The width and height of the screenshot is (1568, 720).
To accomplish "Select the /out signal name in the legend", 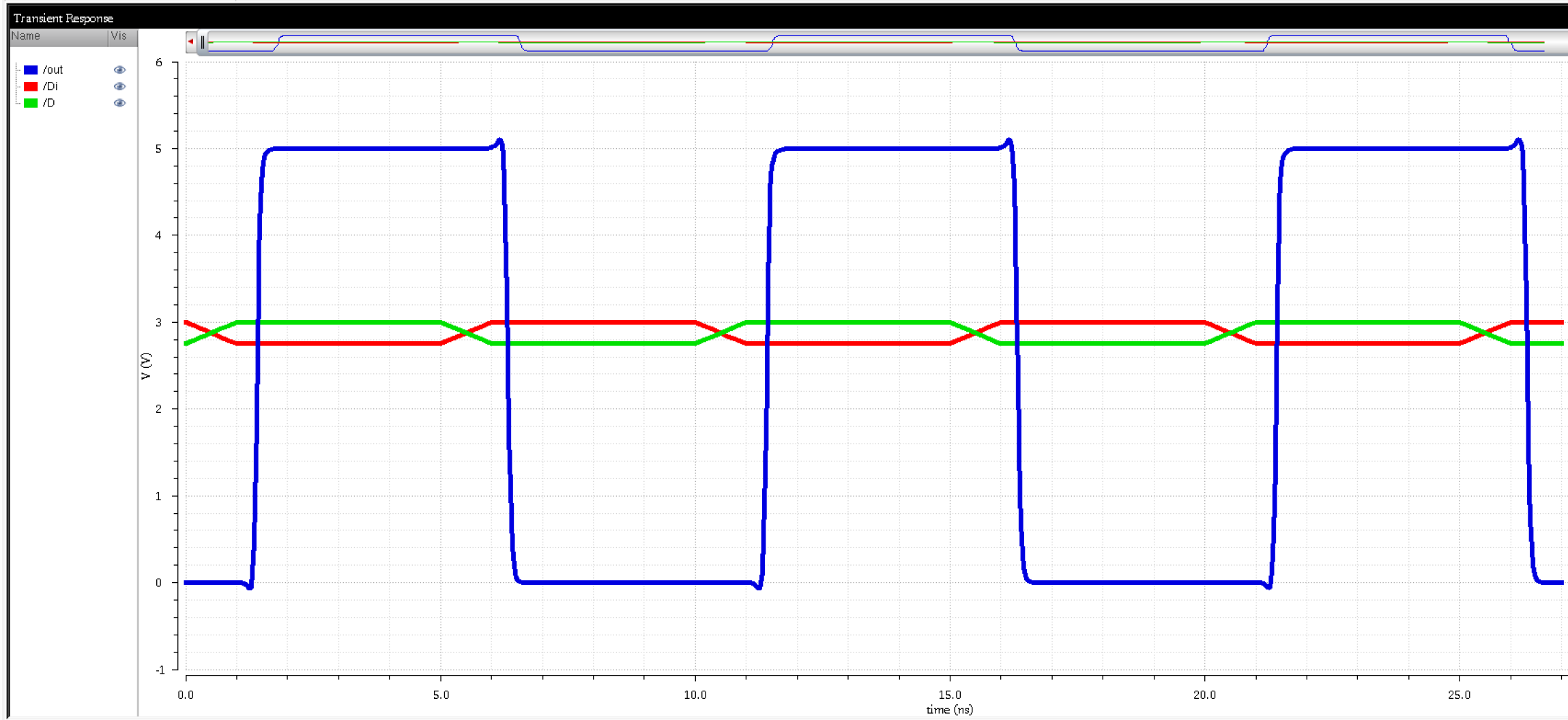I will [53, 70].
